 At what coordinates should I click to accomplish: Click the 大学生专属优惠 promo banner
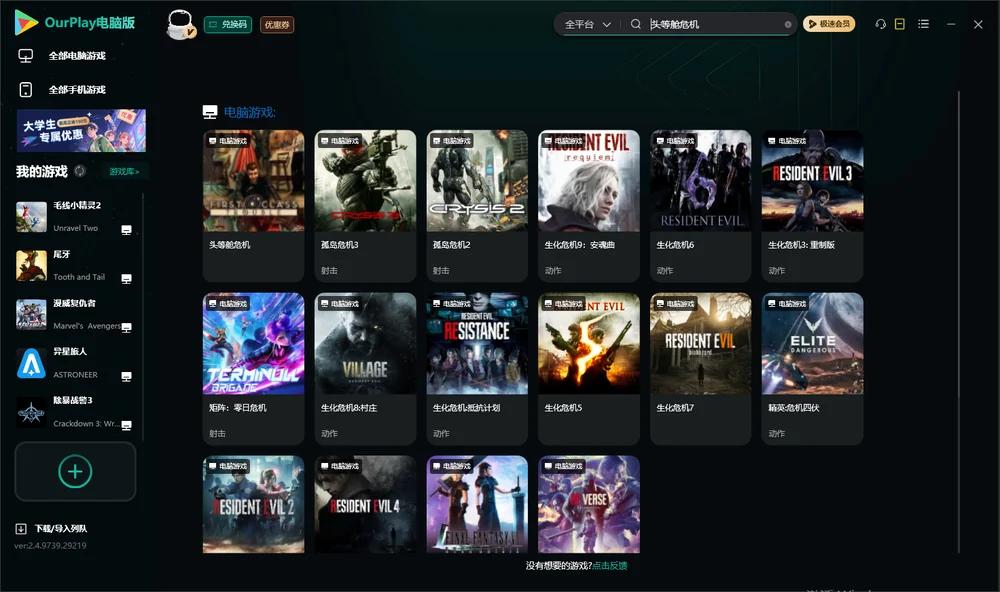tap(81, 131)
